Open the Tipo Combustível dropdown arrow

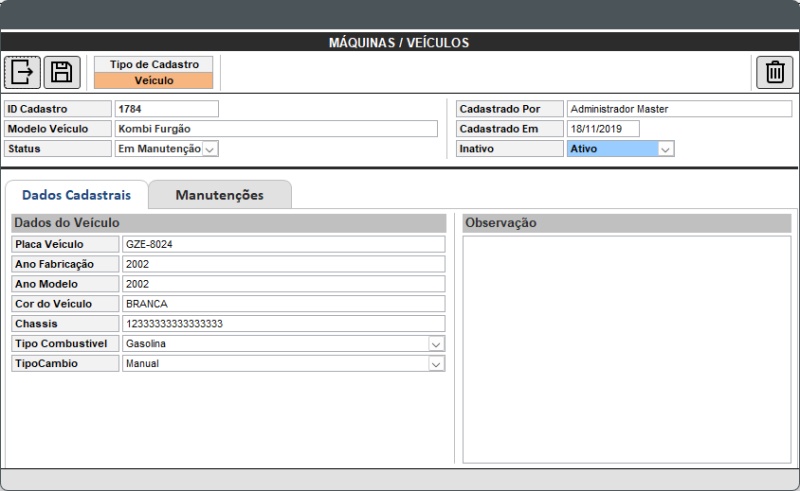435,344
